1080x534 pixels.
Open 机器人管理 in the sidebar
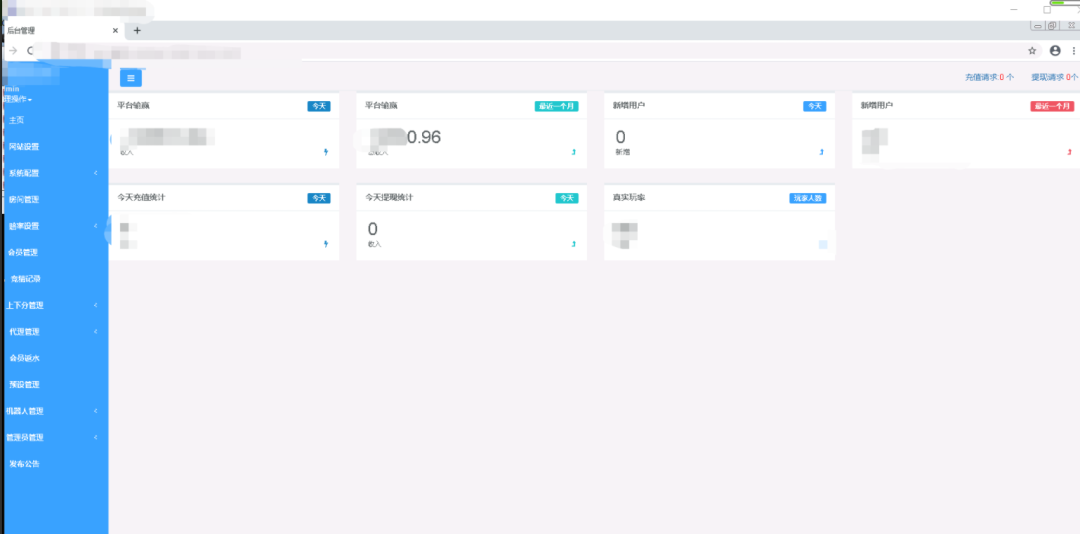(x=25, y=411)
